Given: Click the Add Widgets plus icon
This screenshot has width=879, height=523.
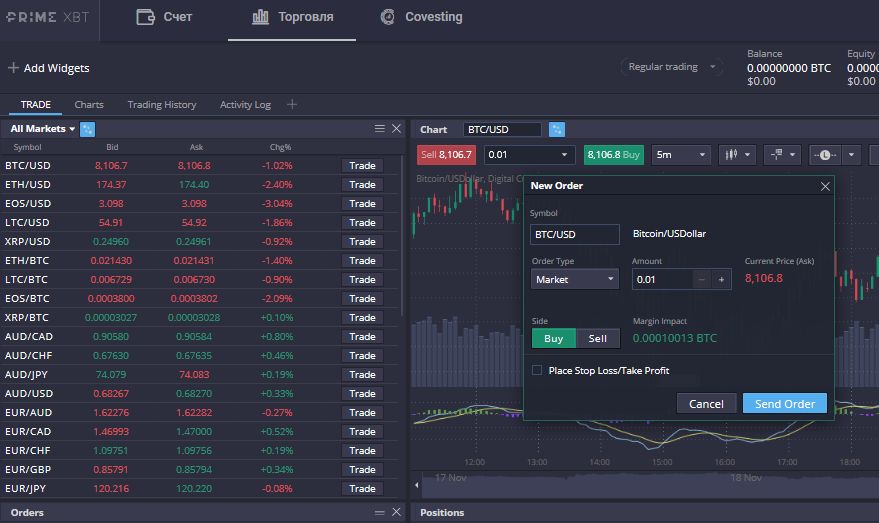Looking at the screenshot, I should click(13, 68).
